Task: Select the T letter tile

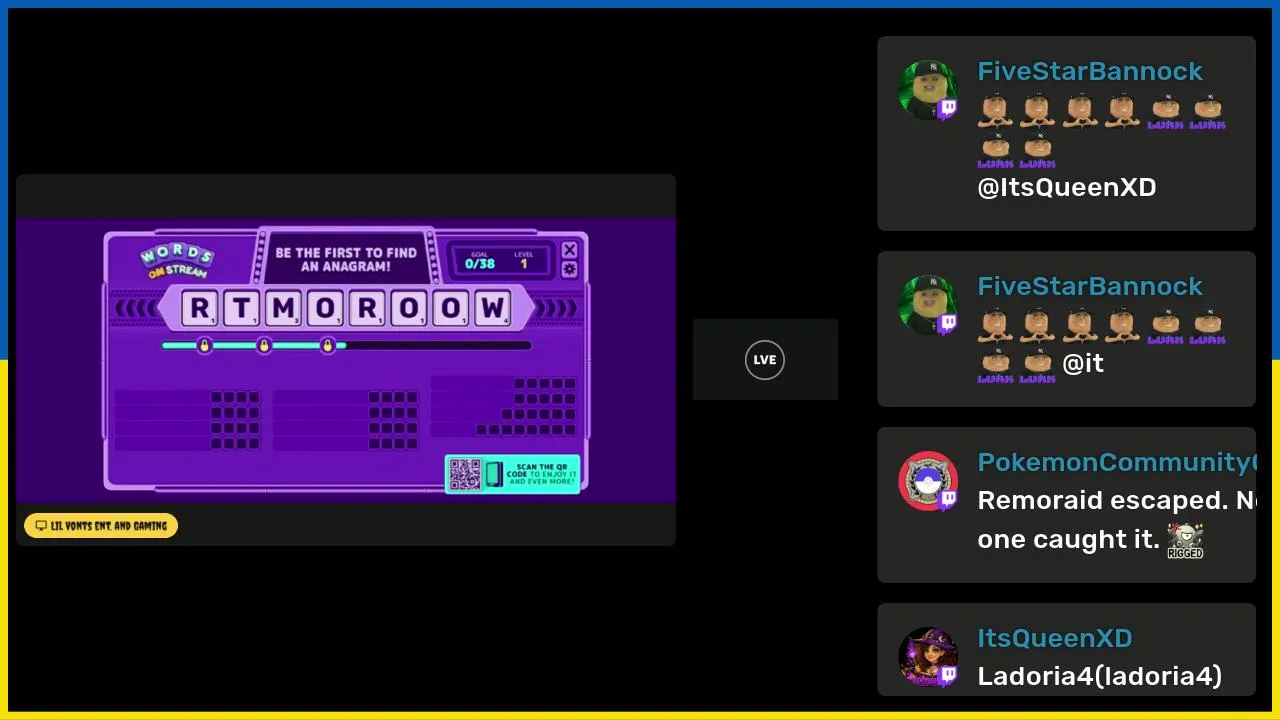Action: (x=241, y=309)
